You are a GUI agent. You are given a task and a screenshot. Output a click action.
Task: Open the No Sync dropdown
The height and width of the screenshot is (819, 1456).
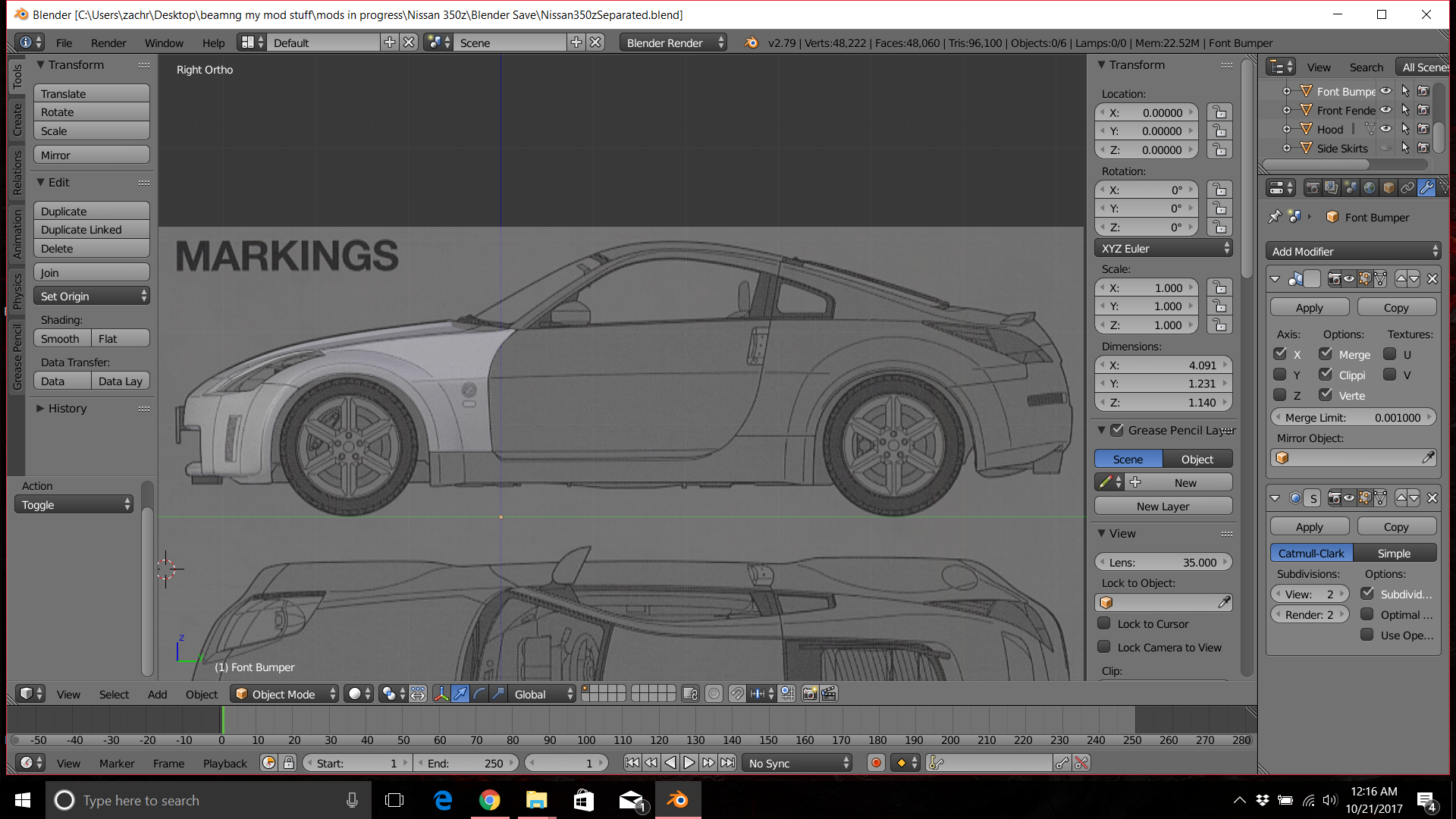pyautogui.click(x=798, y=763)
